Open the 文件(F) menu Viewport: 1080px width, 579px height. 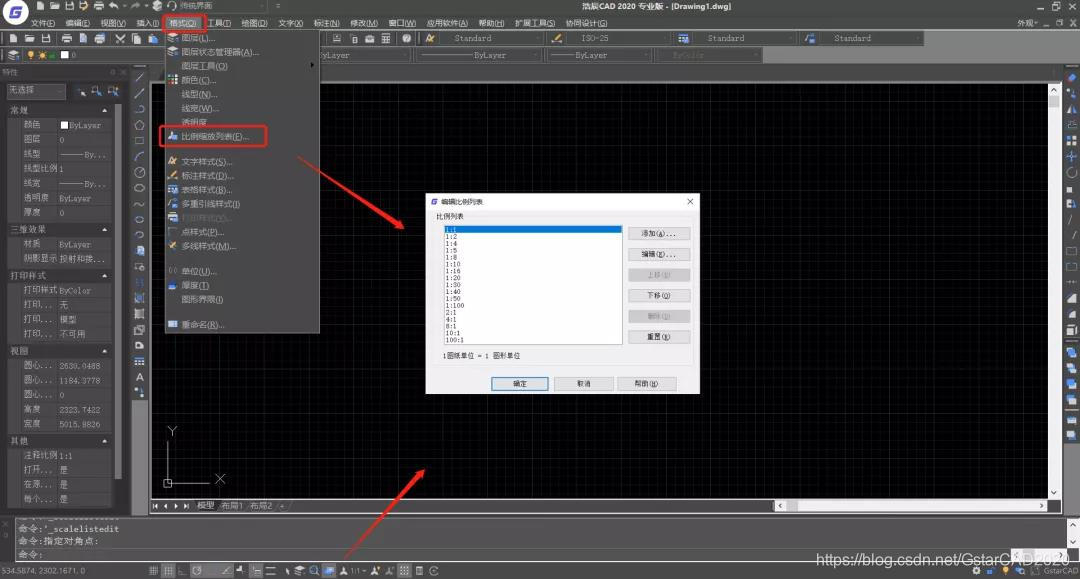point(43,23)
